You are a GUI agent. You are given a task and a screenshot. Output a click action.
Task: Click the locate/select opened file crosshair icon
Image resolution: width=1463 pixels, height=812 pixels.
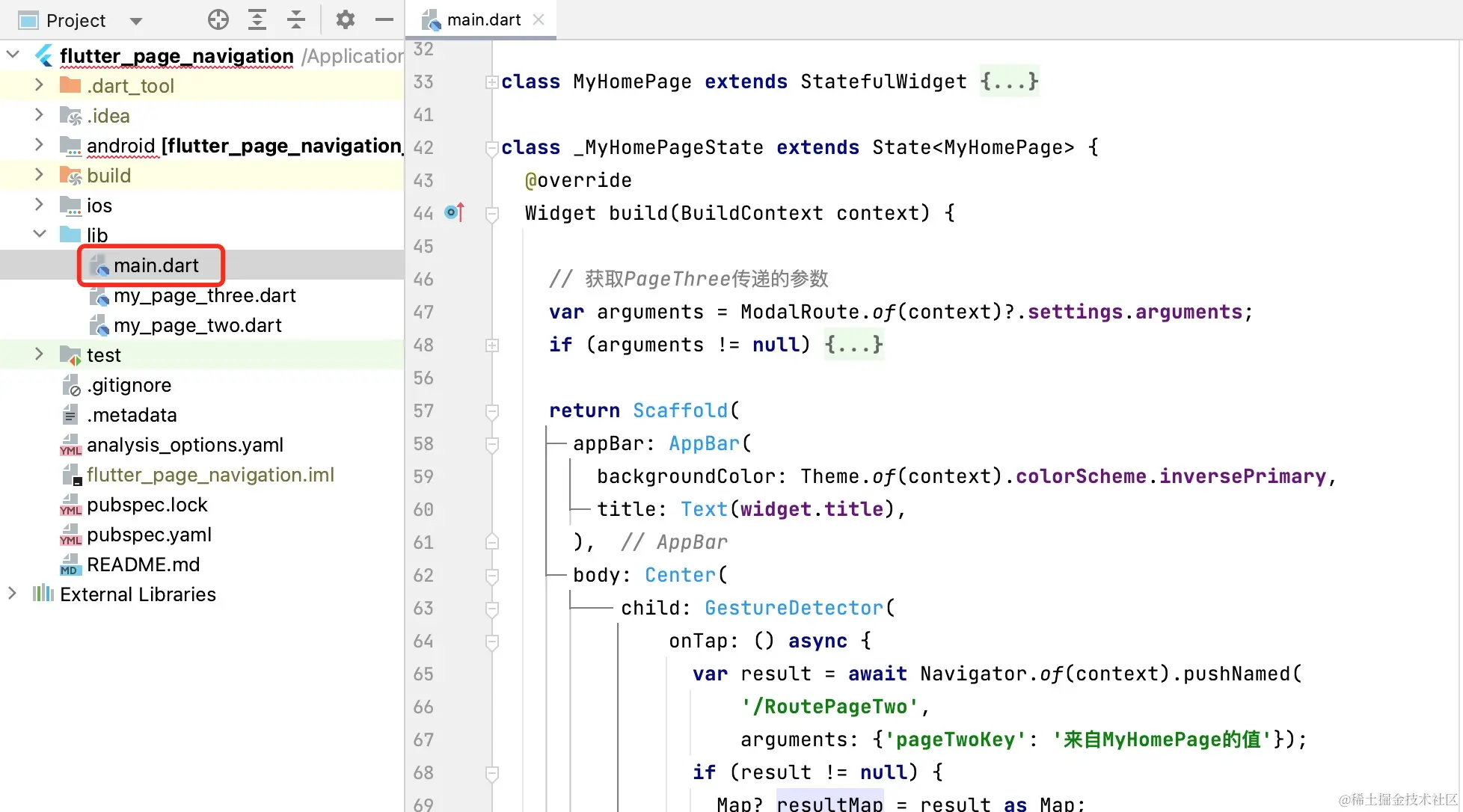[218, 20]
